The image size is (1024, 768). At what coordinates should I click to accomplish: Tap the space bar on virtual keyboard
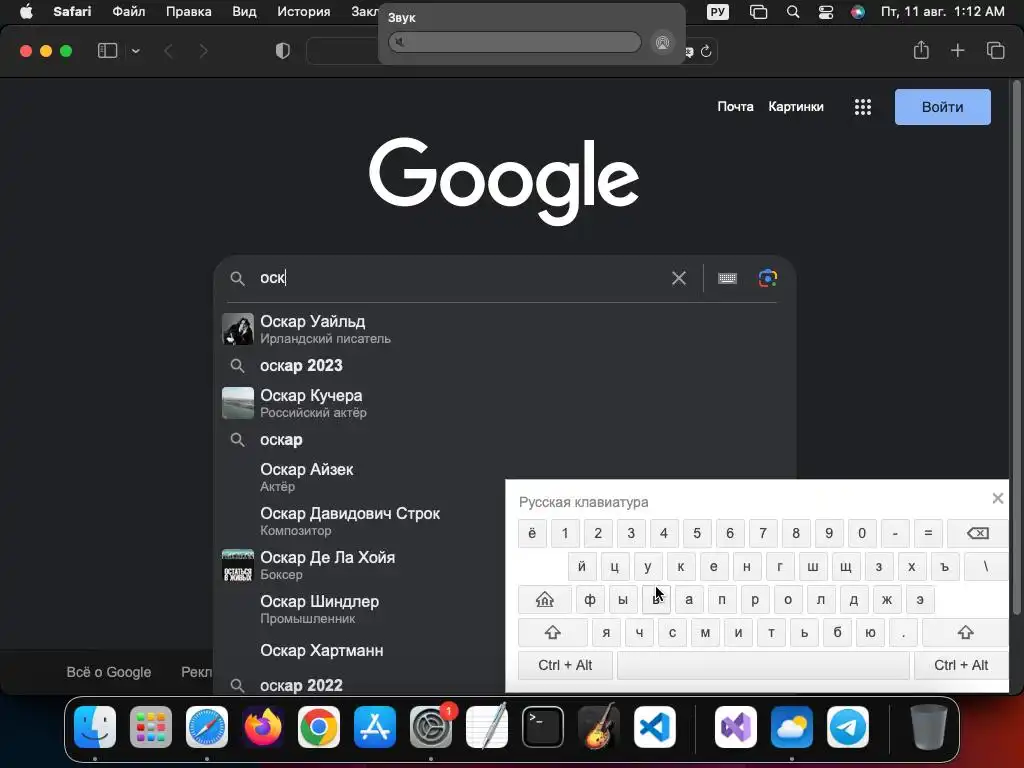(x=763, y=665)
